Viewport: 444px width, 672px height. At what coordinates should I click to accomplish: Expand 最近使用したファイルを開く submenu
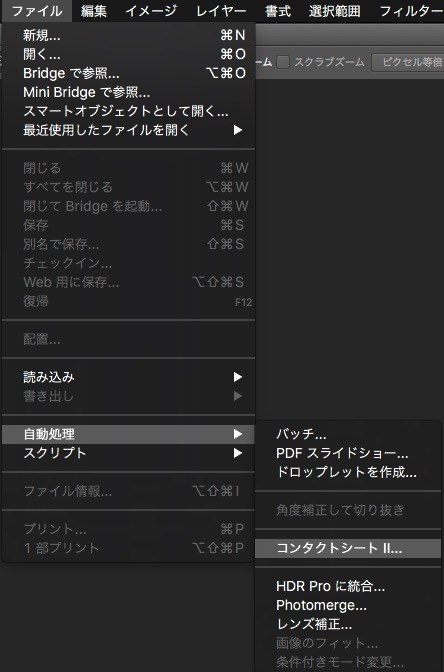129,130
